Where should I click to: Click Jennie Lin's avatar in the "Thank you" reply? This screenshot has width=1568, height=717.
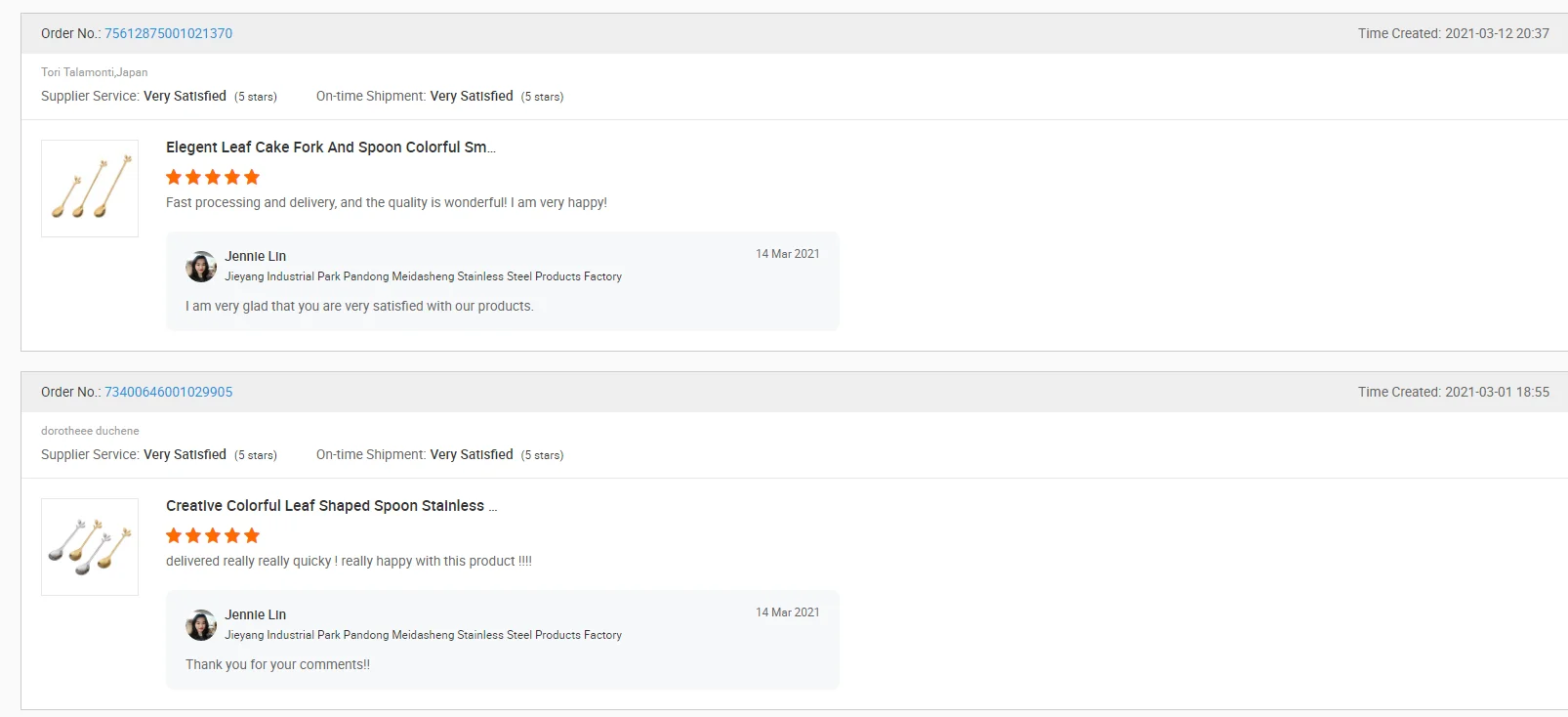click(201, 625)
